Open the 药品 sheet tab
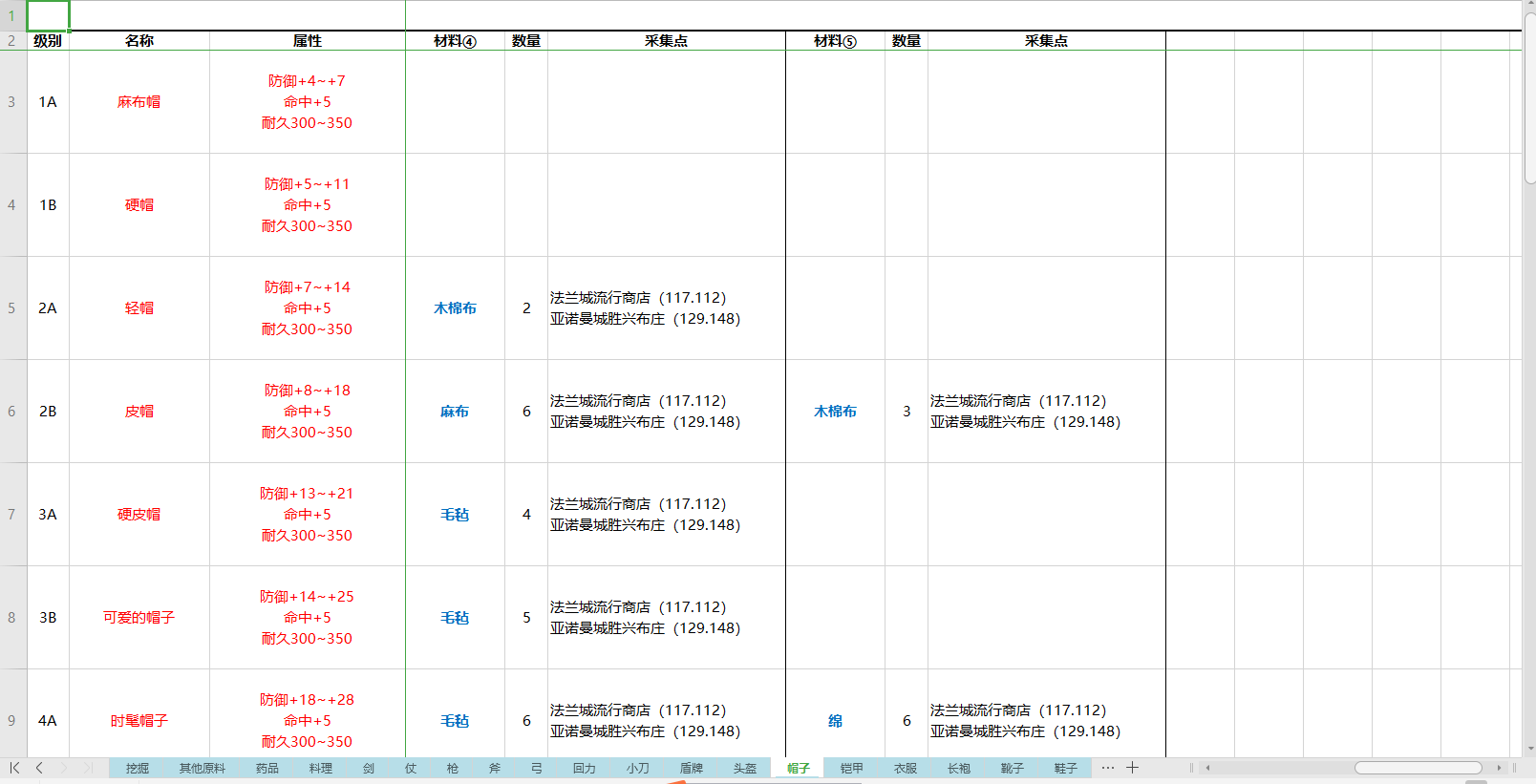This screenshot has width=1536, height=784. click(267, 768)
